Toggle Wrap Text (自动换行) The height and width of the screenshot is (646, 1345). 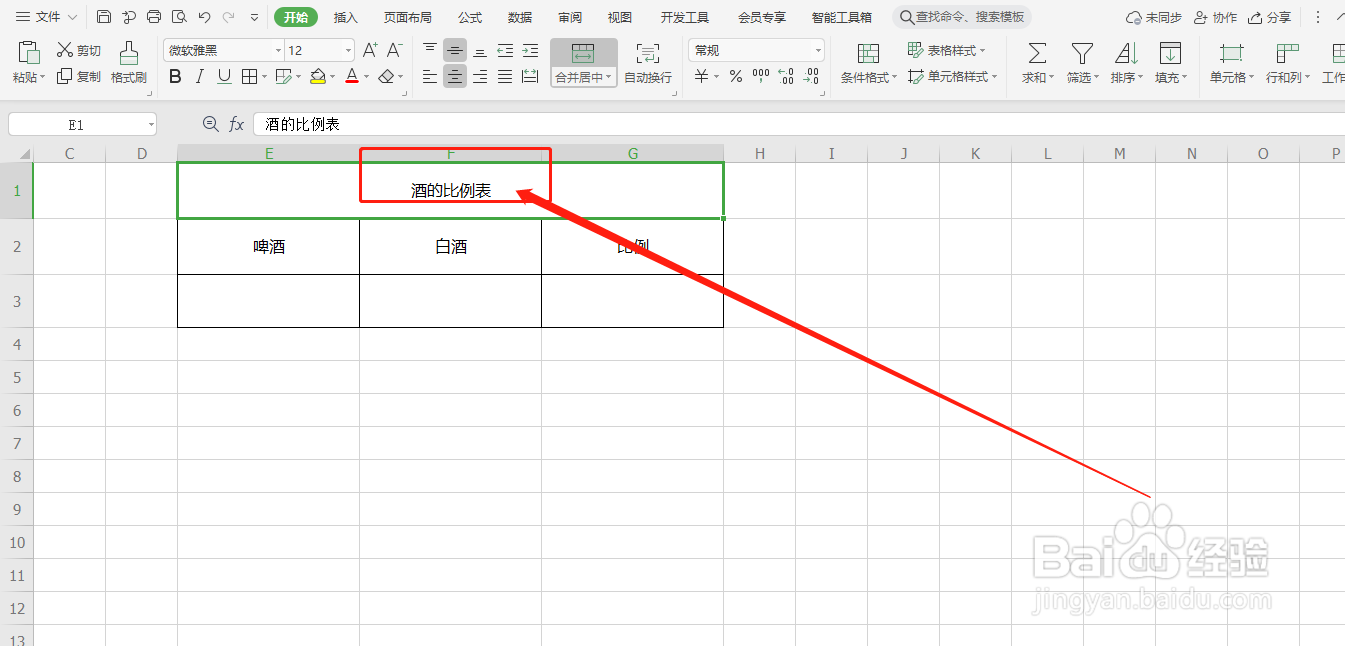648,63
